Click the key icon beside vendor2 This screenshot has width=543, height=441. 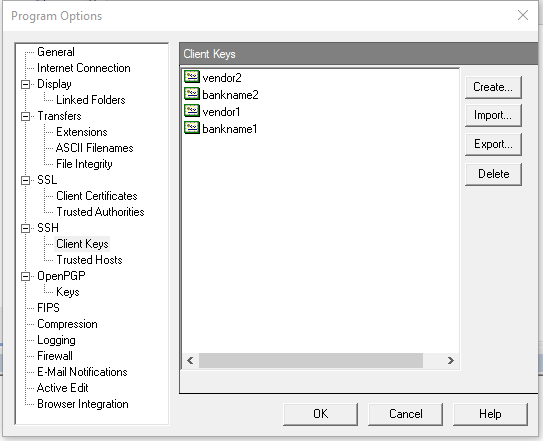(192, 77)
